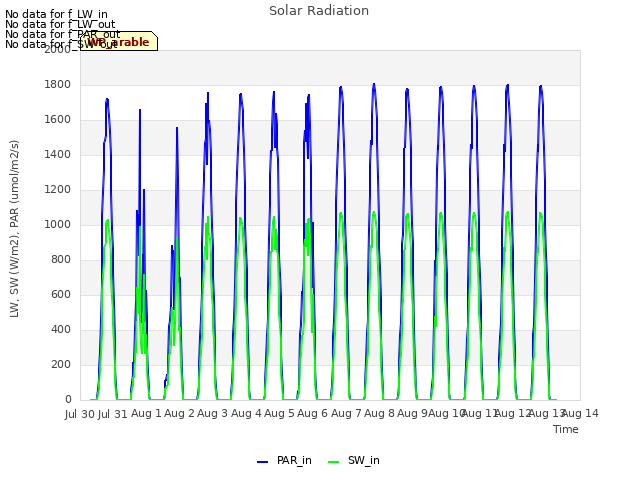Click the 200 y-axis tick label
This screenshot has height=480, width=640.
pyautogui.click(x=61, y=364)
